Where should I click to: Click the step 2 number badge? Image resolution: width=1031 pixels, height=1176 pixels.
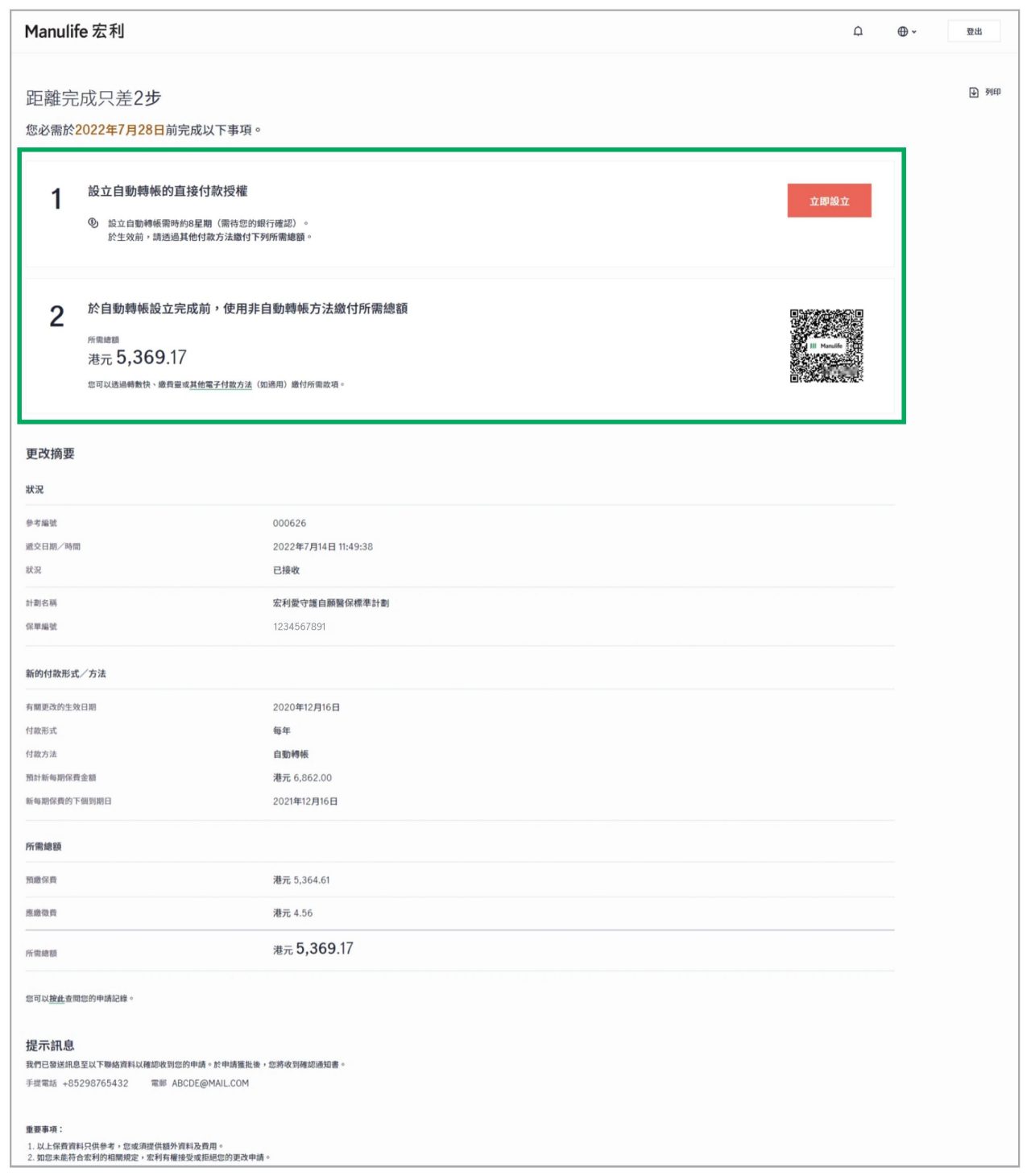56,317
